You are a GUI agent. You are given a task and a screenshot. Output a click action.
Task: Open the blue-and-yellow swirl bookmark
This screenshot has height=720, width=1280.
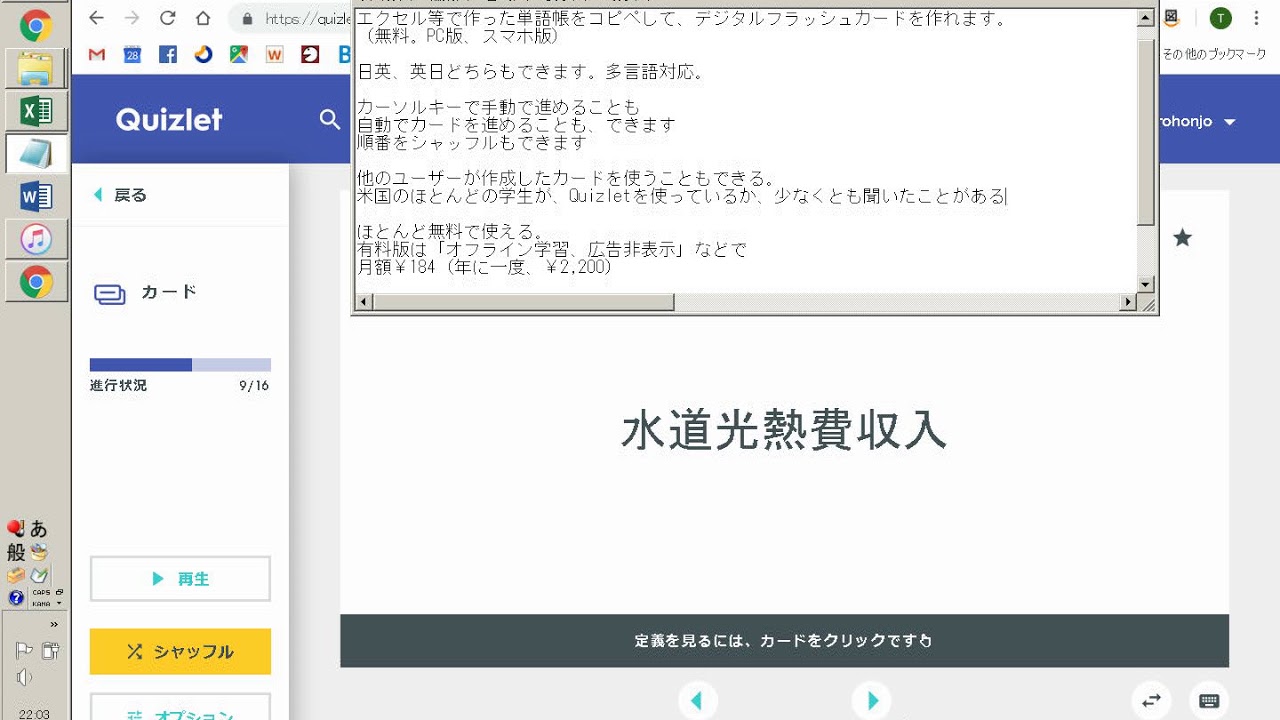click(203, 55)
